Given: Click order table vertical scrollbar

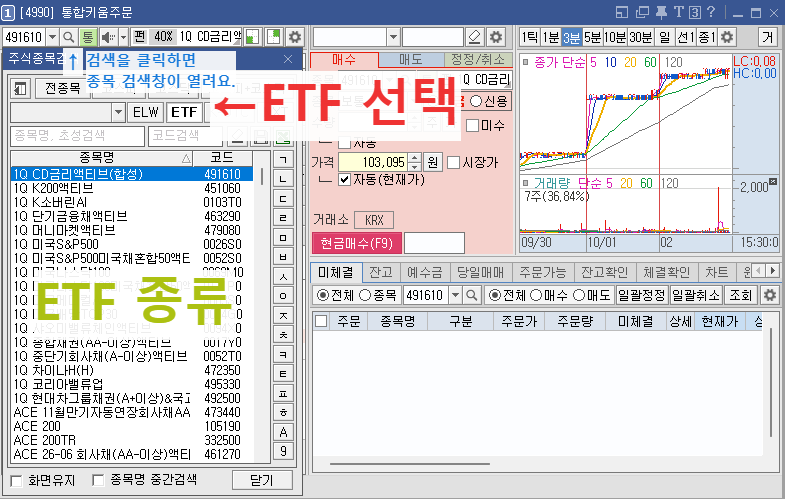Looking at the screenshot, I should [771, 380].
